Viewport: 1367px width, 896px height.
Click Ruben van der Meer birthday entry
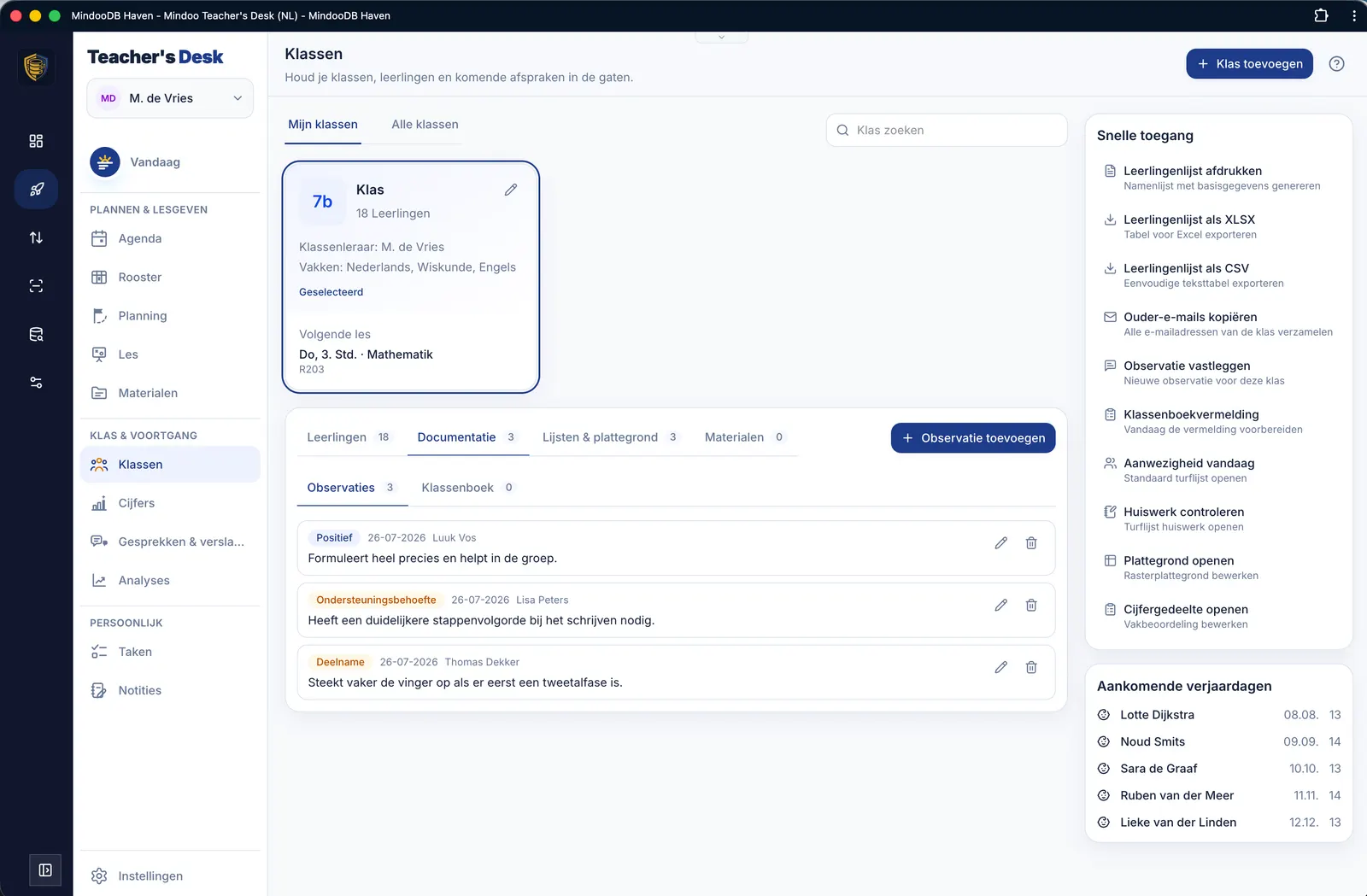click(x=1218, y=796)
